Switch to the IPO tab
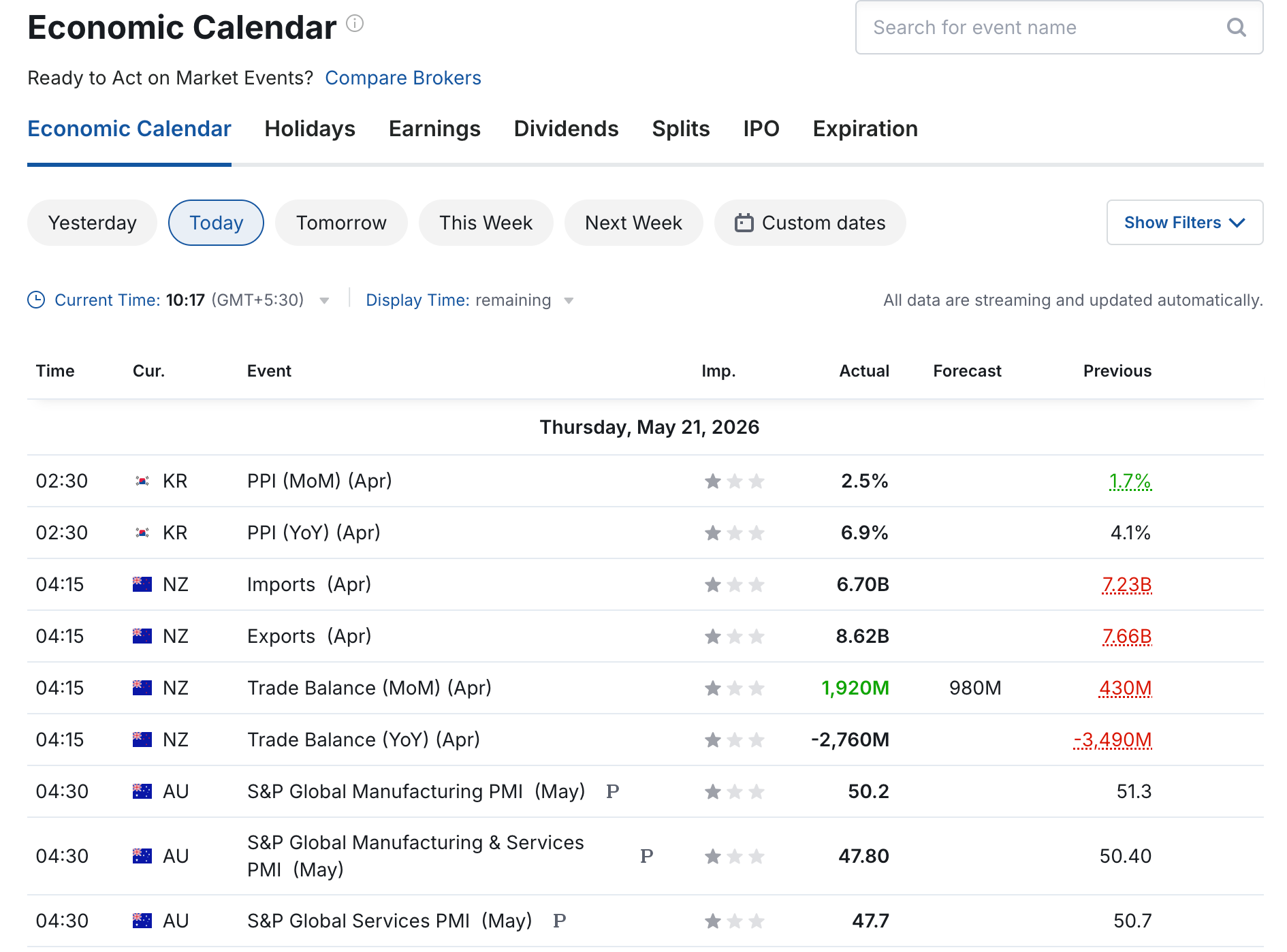This screenshot has height=952, width=1287. point(761,129)
